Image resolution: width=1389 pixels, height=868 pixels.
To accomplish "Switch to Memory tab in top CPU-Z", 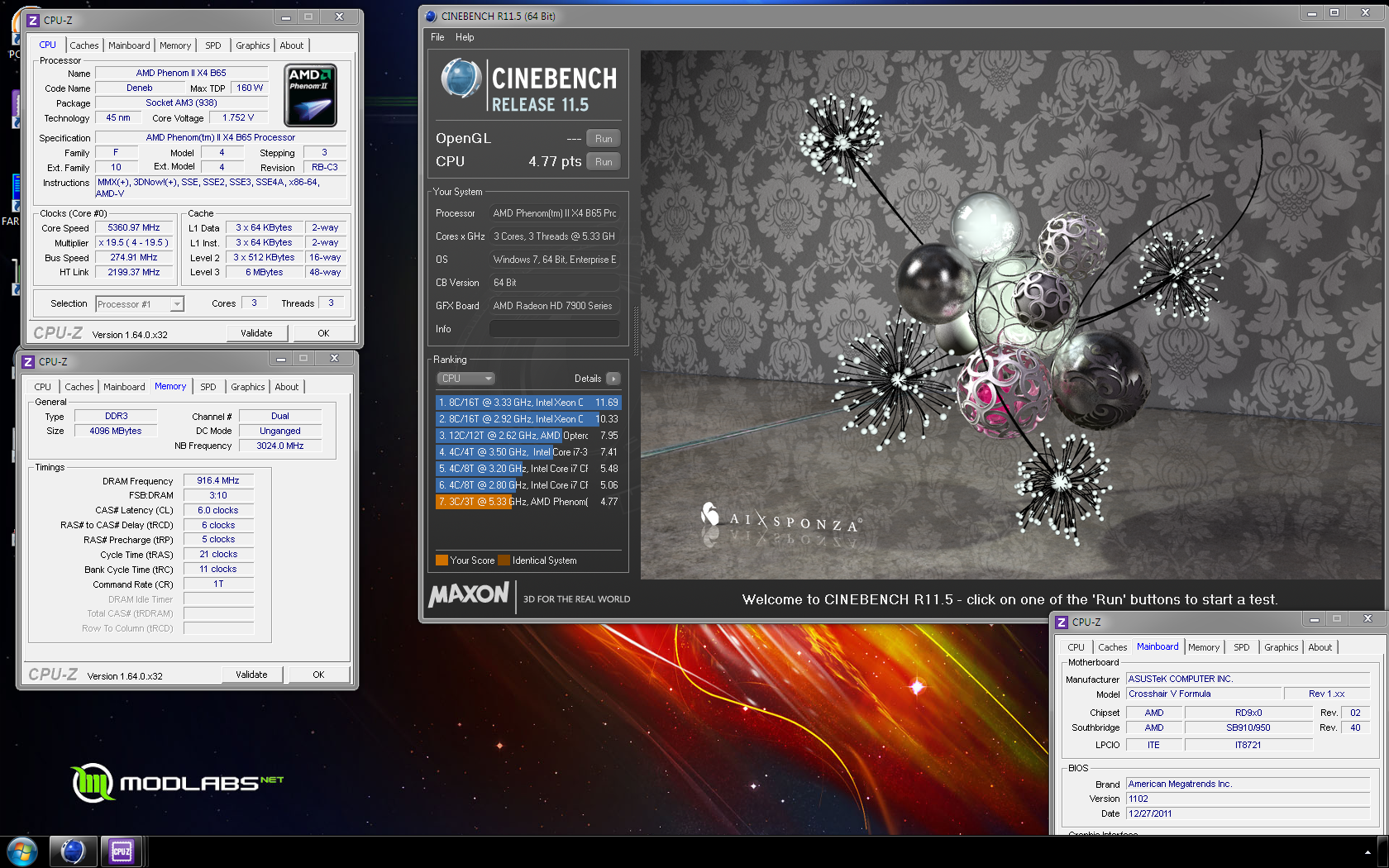I will point(175,45).
